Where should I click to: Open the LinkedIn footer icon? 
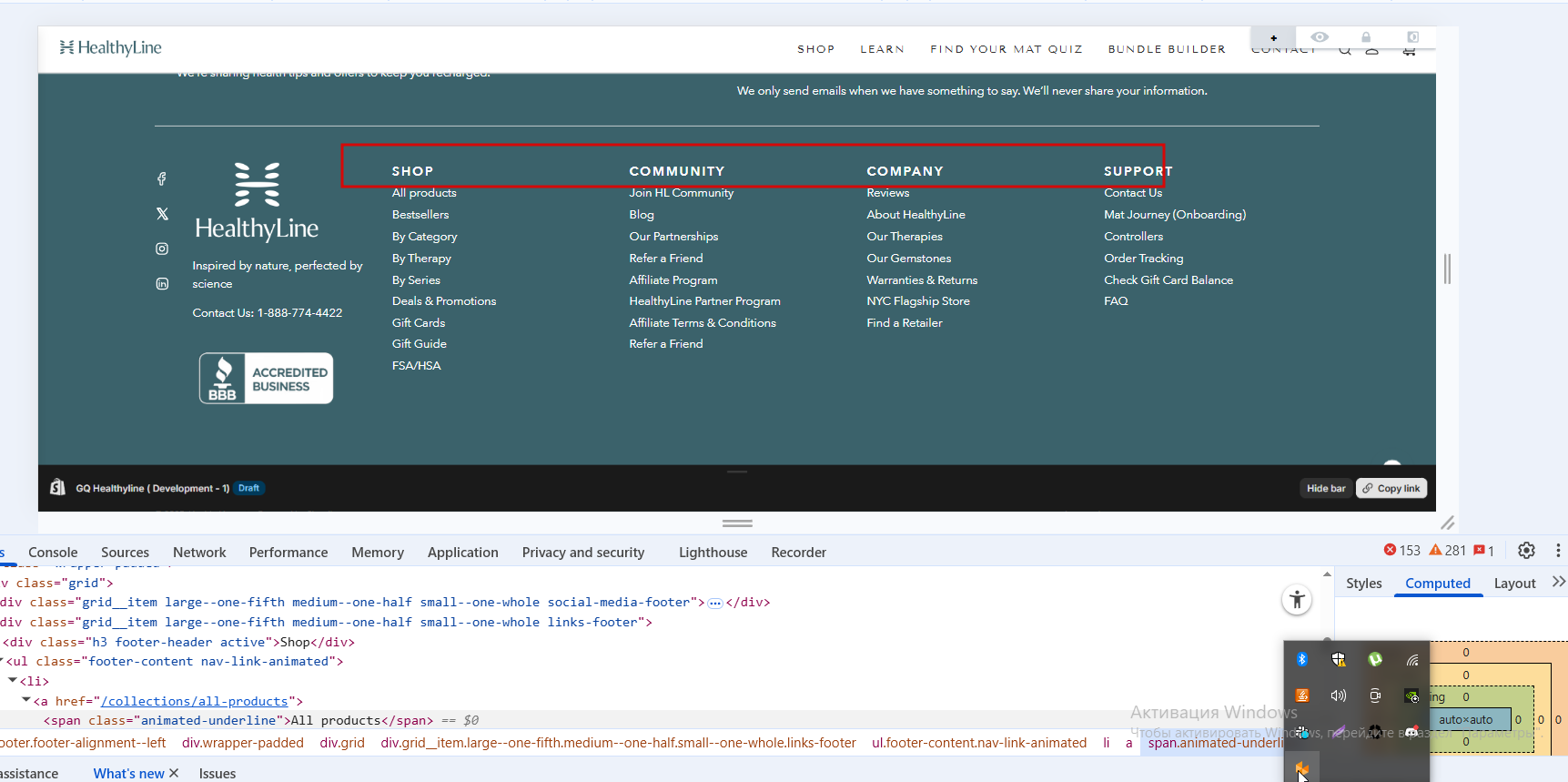(x=162, y=284)
